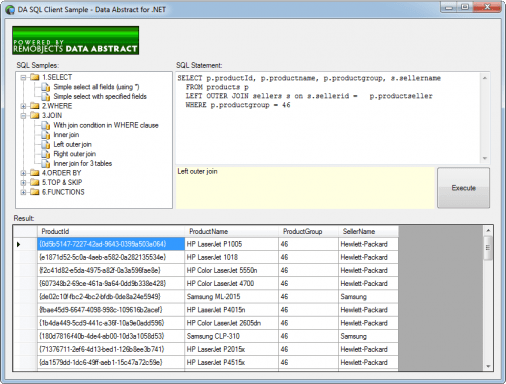Click row header of HP LaserJet P1005 row

pyautogui.click(x=25, y=244)
